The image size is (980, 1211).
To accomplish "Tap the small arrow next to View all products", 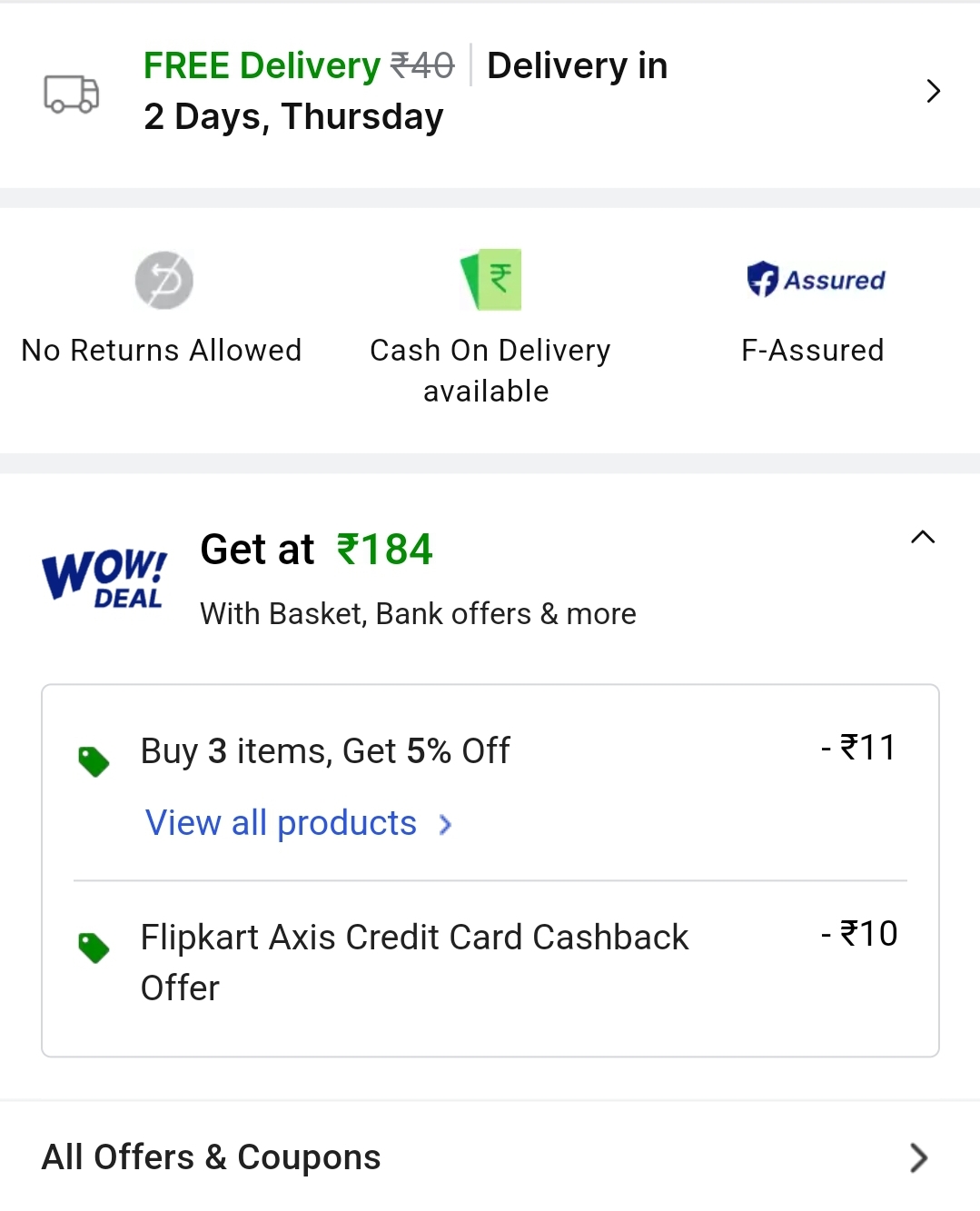I will tap(445, 824).
